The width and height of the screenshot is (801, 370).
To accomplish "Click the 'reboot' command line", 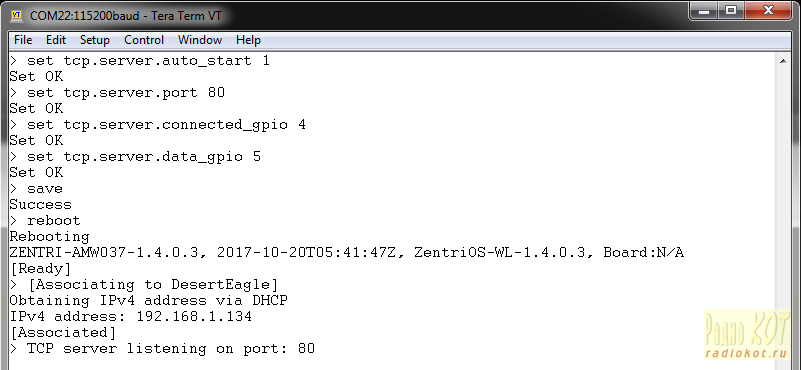I will tap(45, 221).
